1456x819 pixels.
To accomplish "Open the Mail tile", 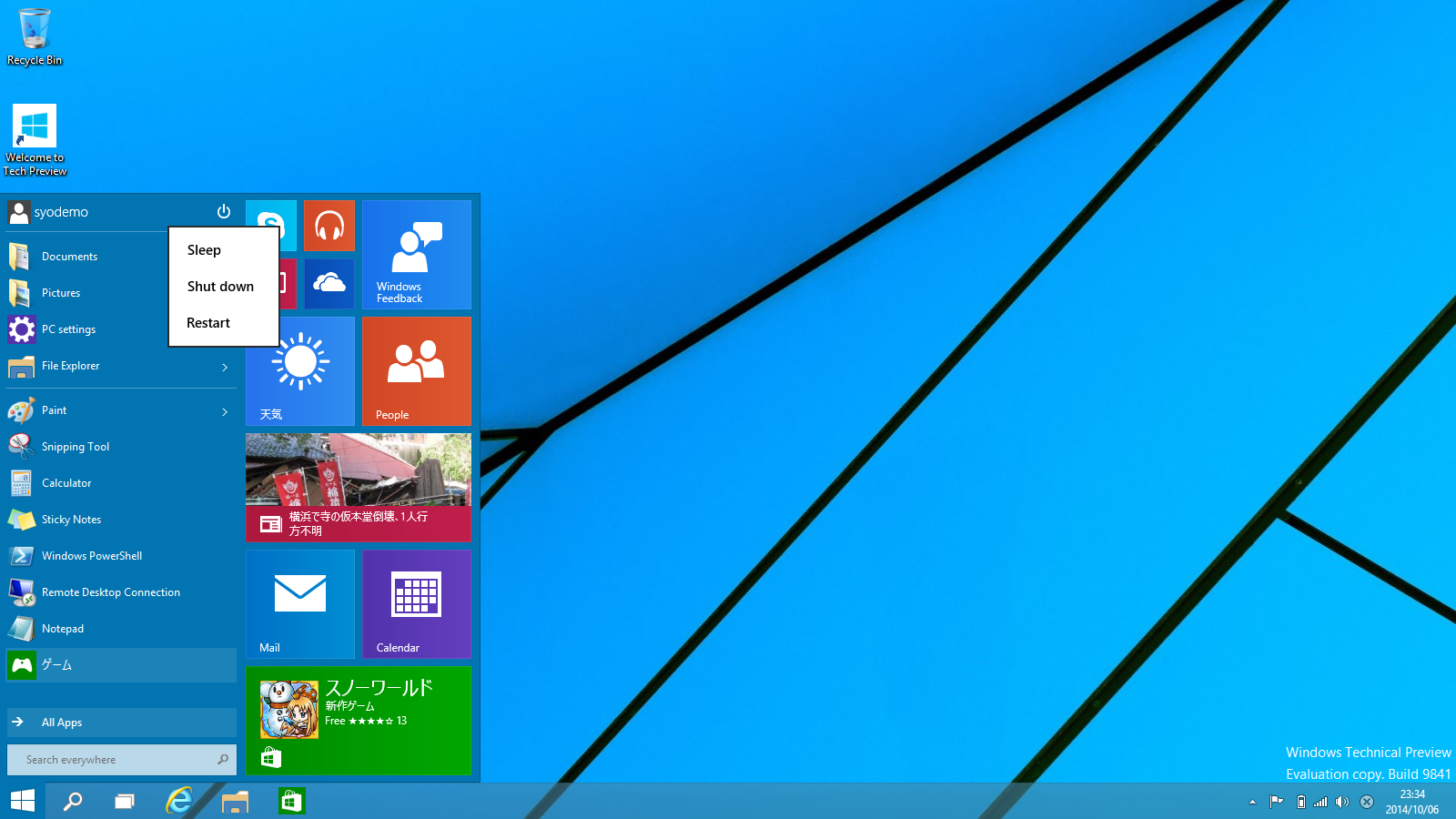I will tap(300, 604).
